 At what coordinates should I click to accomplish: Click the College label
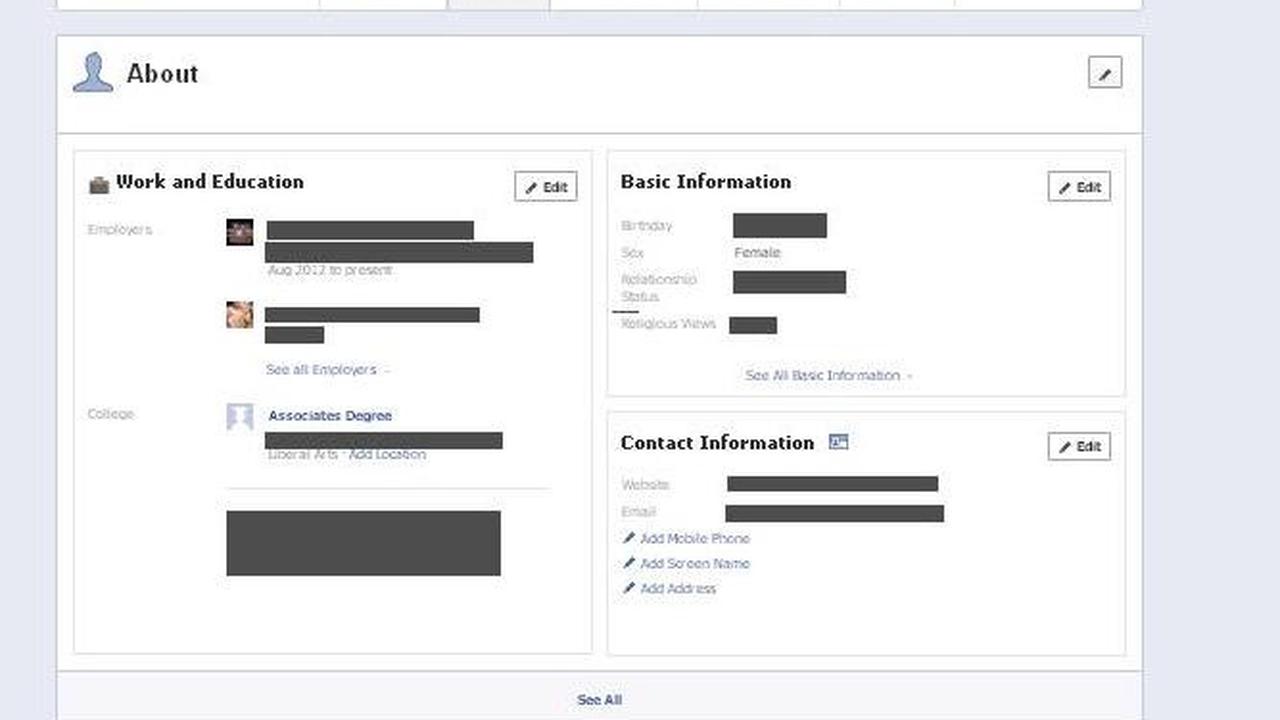(110, 414)
